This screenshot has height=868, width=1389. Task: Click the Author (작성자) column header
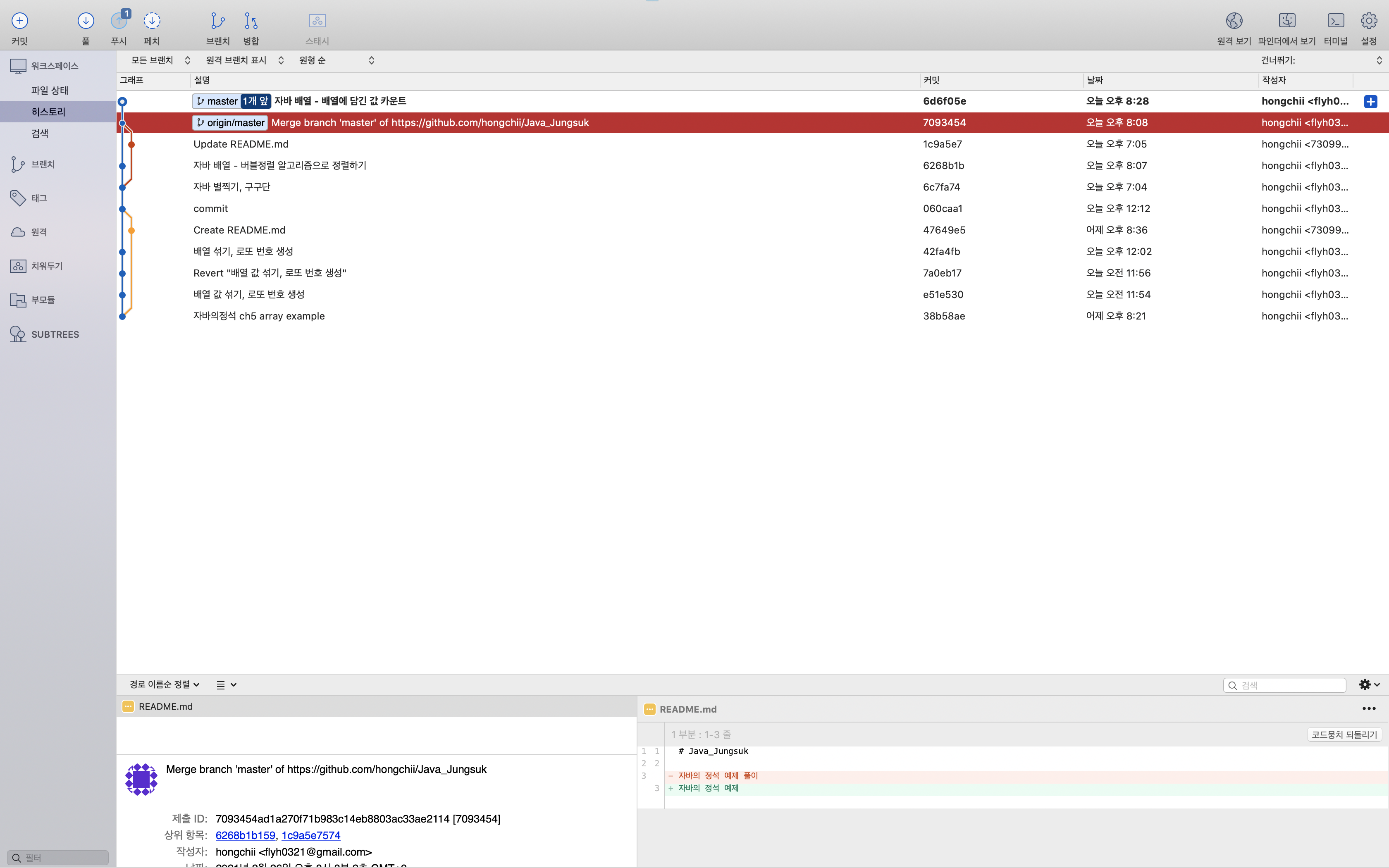pyautogui.click(x=1306, y=80)
